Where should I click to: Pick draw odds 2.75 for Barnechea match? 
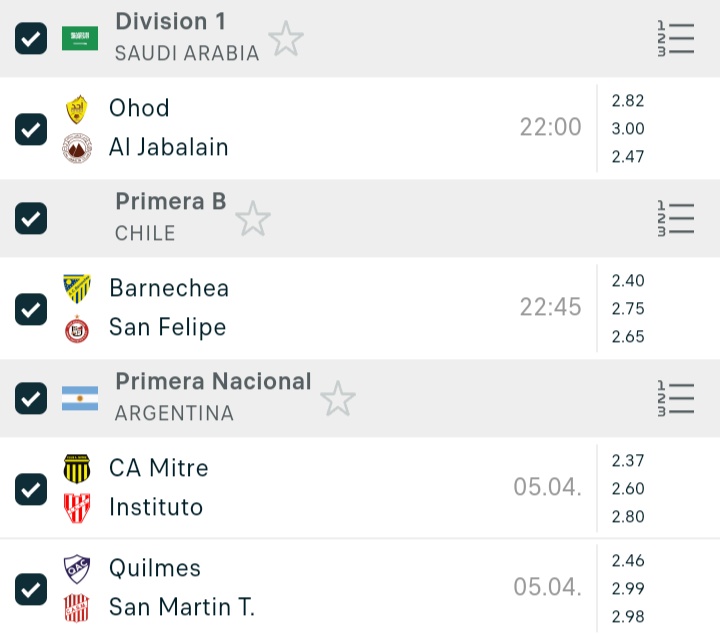pos(628,308)
